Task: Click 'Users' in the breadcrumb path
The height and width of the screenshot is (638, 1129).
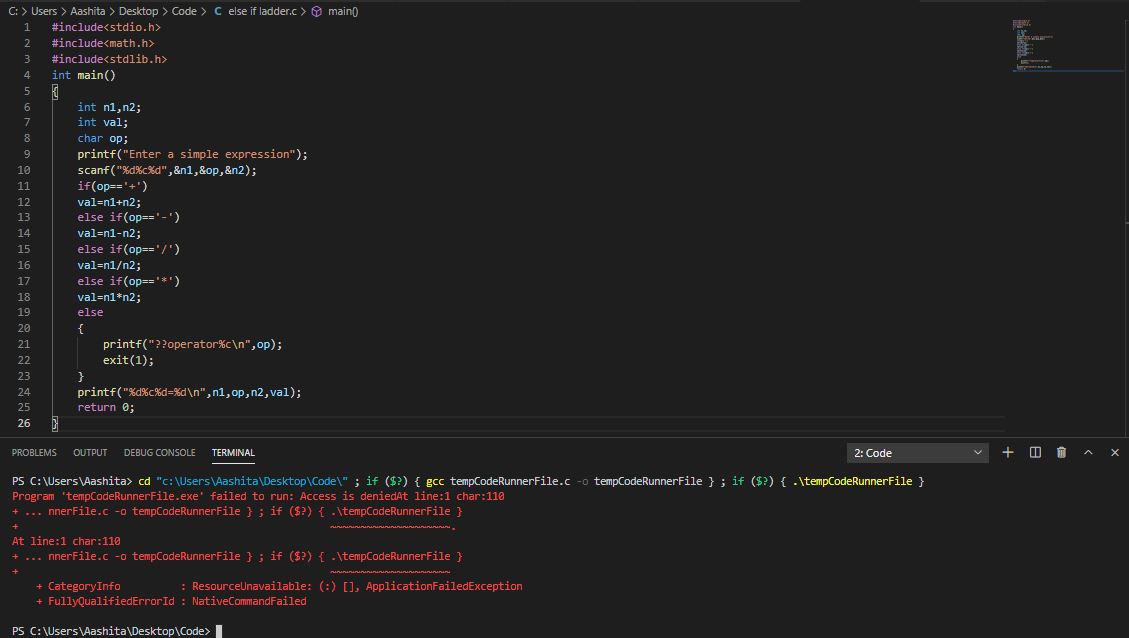Action: [43, 11]
